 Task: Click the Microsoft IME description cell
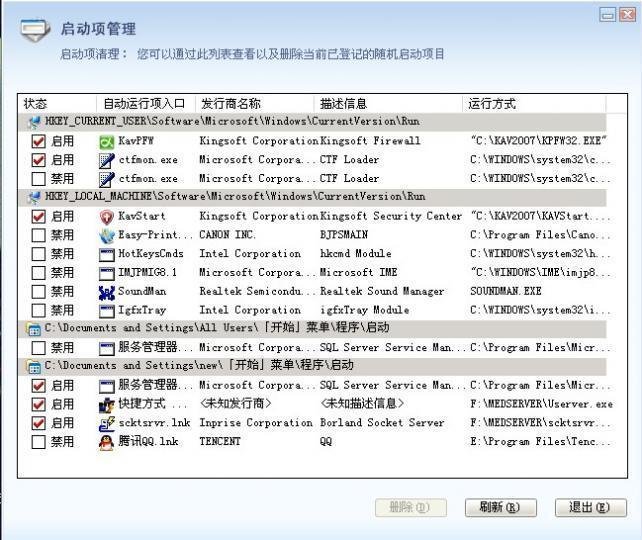[358, 273]
